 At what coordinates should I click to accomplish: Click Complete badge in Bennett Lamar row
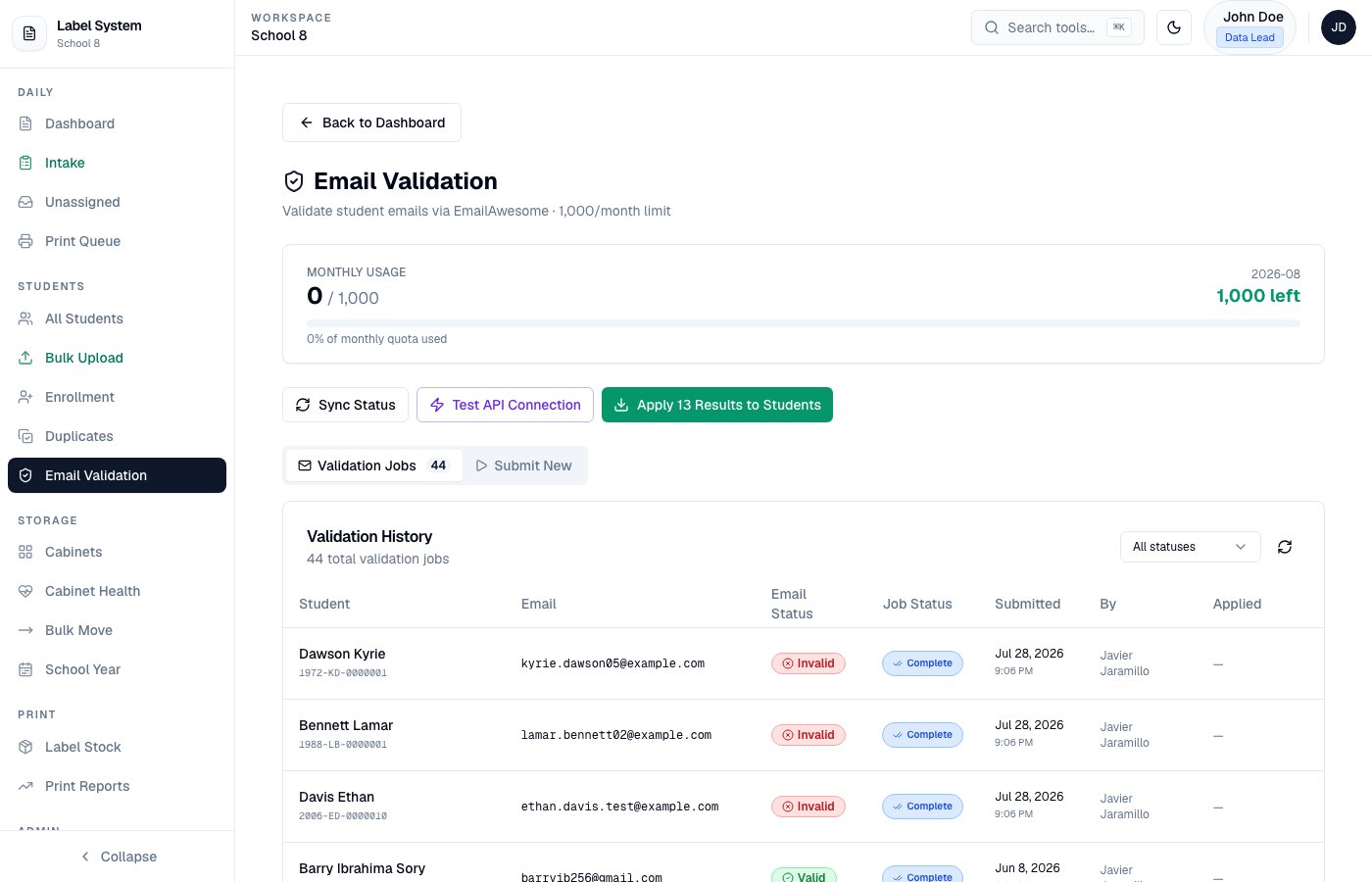tap(922, 735)
